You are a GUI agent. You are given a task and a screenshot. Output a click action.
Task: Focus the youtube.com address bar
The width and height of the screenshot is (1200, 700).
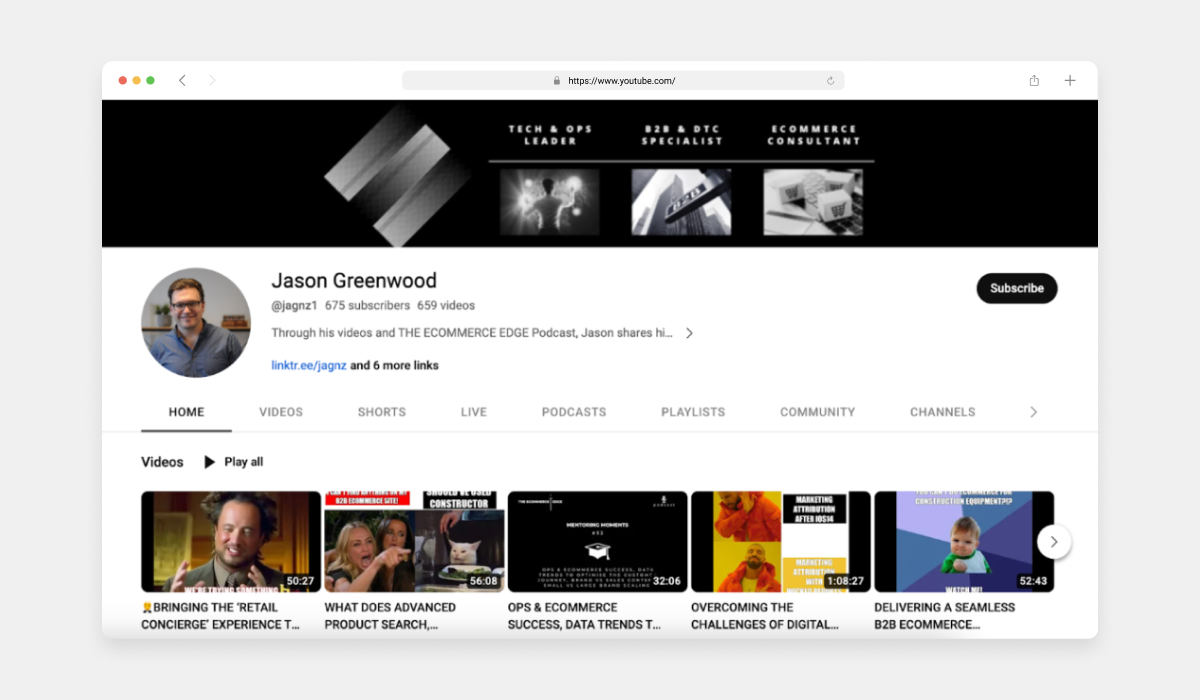click(x=623, y=81)
